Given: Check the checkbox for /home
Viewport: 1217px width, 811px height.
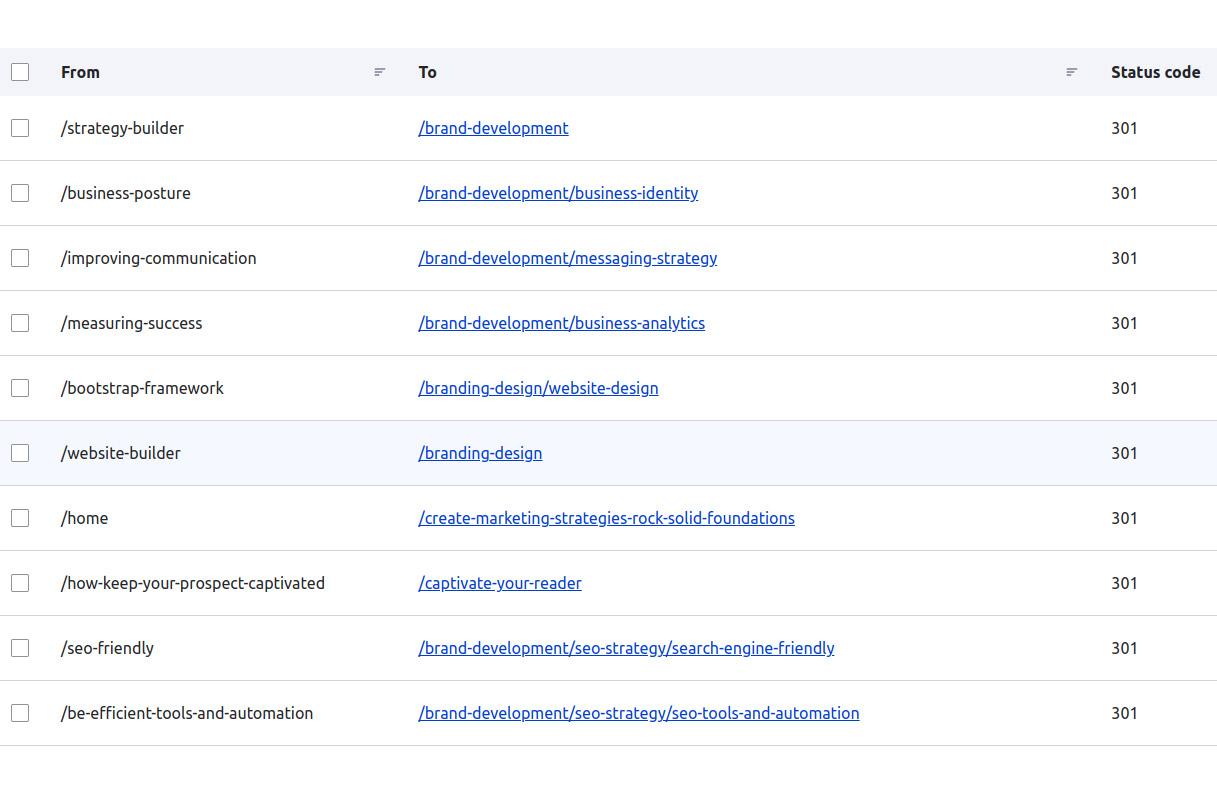Looking at the screenshot, I should (20, 517).
